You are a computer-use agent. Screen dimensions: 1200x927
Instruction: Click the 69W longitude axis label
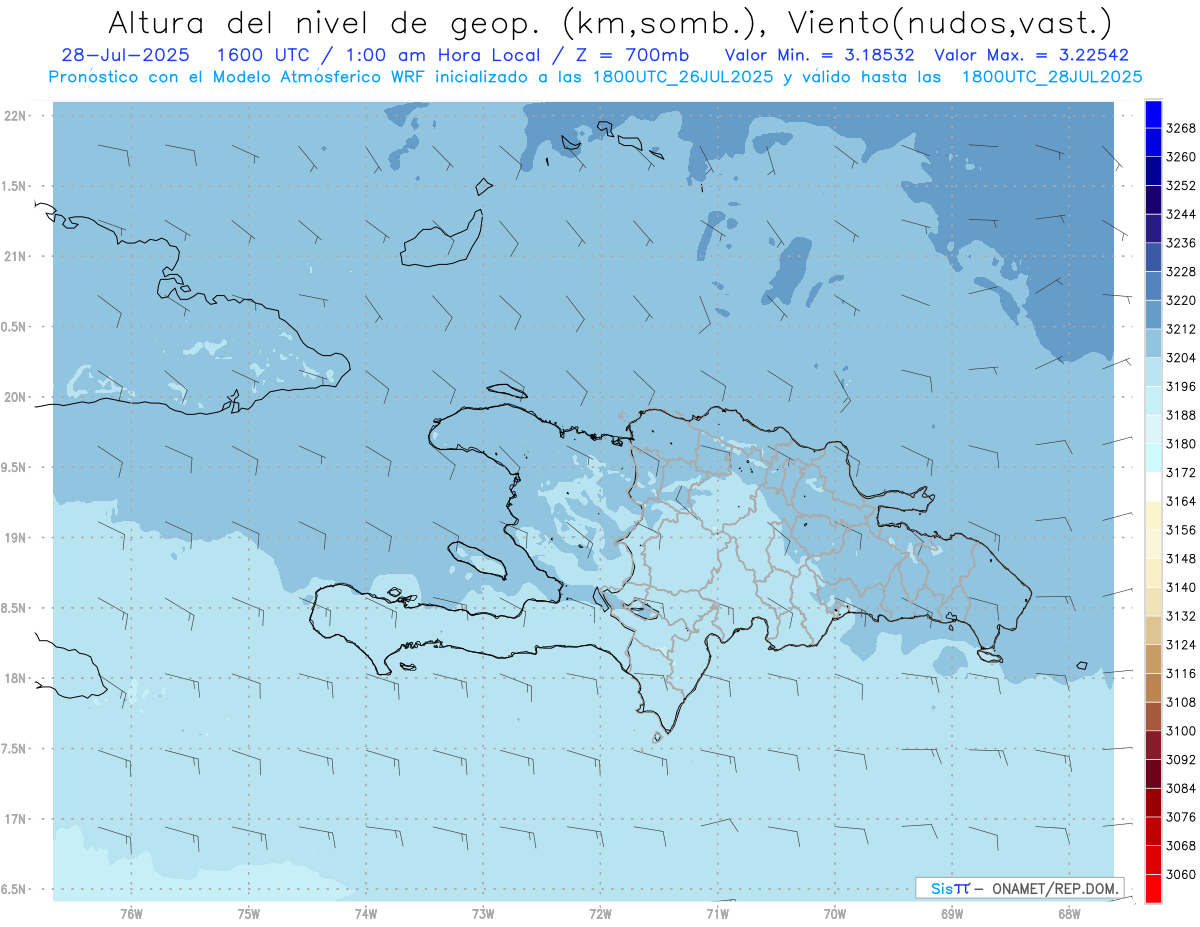(x=952, y=913)
